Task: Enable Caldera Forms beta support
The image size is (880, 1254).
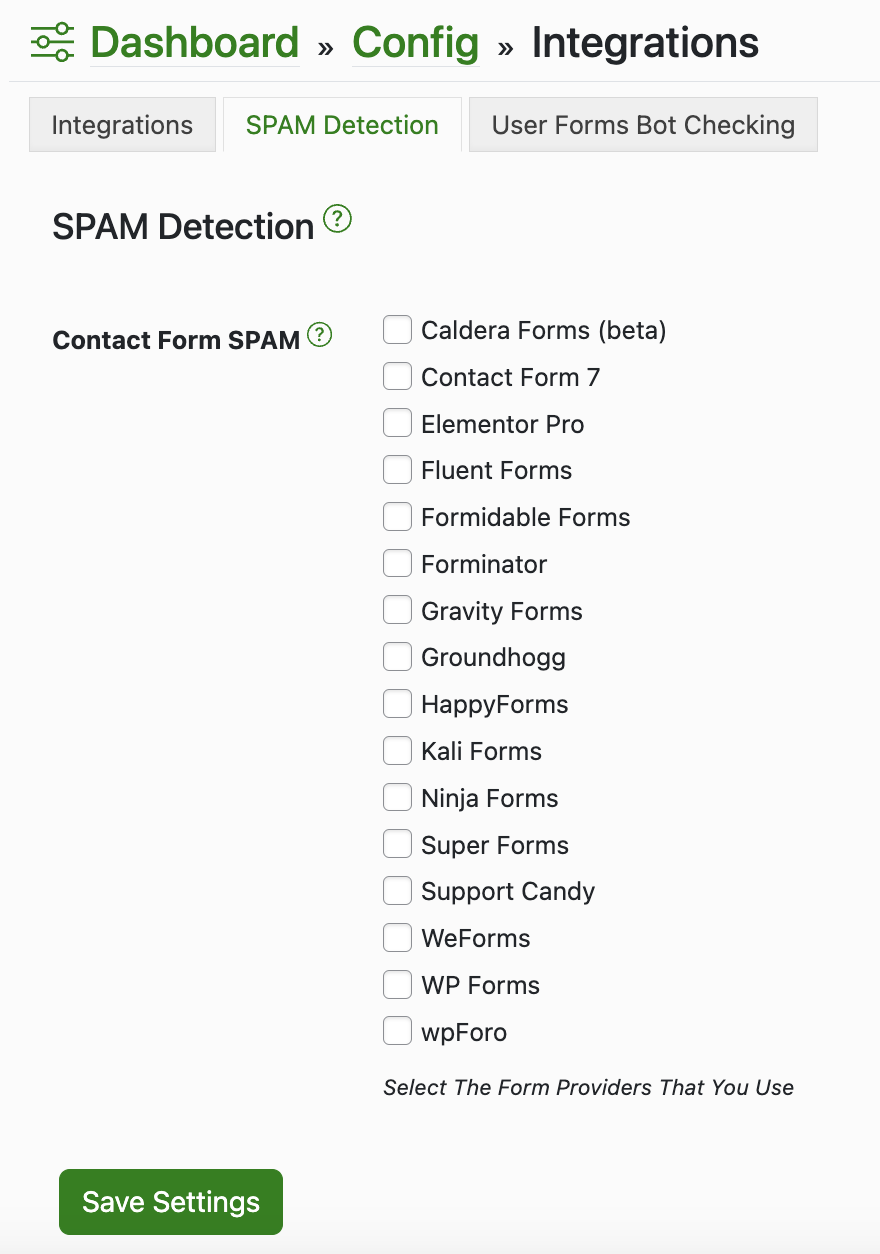Action: pyautogui.click(x=397, y=329)
